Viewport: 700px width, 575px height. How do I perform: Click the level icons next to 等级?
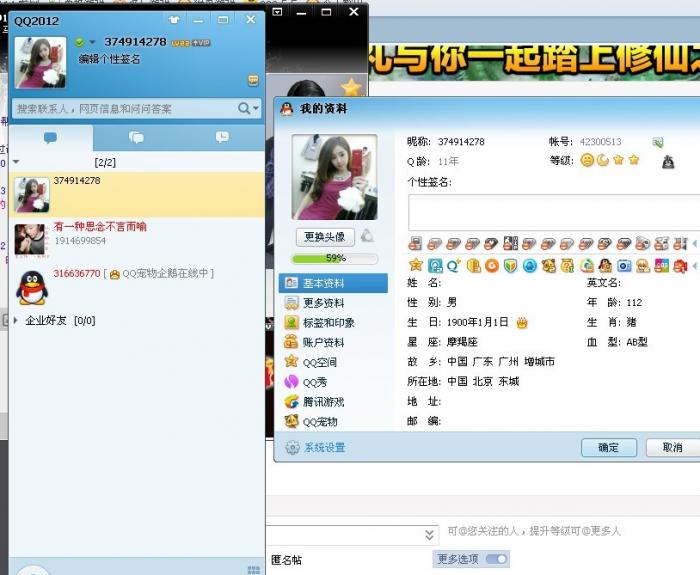pyautogui.click(x=610, y=160)
